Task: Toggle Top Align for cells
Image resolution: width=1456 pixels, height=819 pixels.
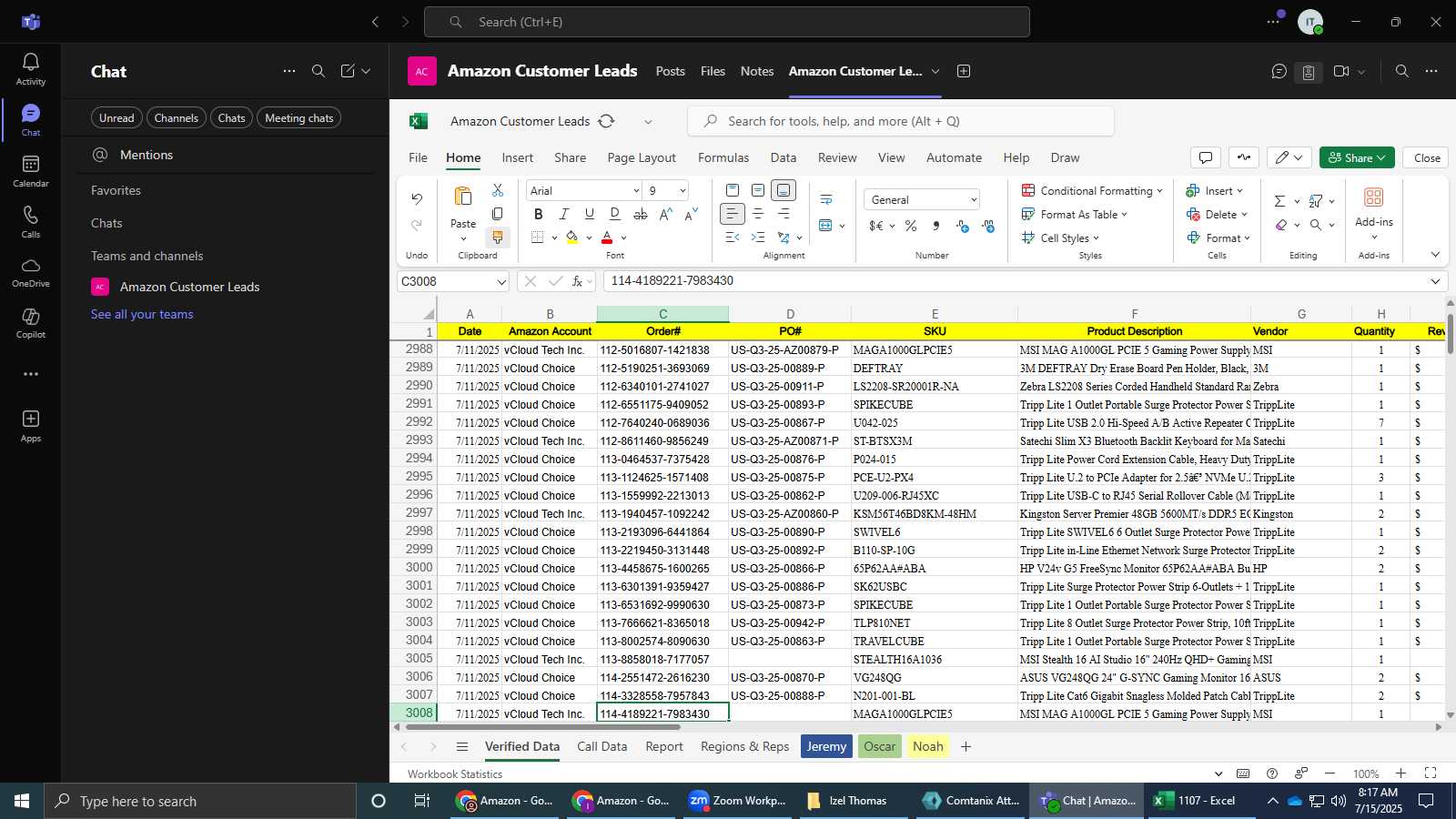Action: tap(733, 190)
